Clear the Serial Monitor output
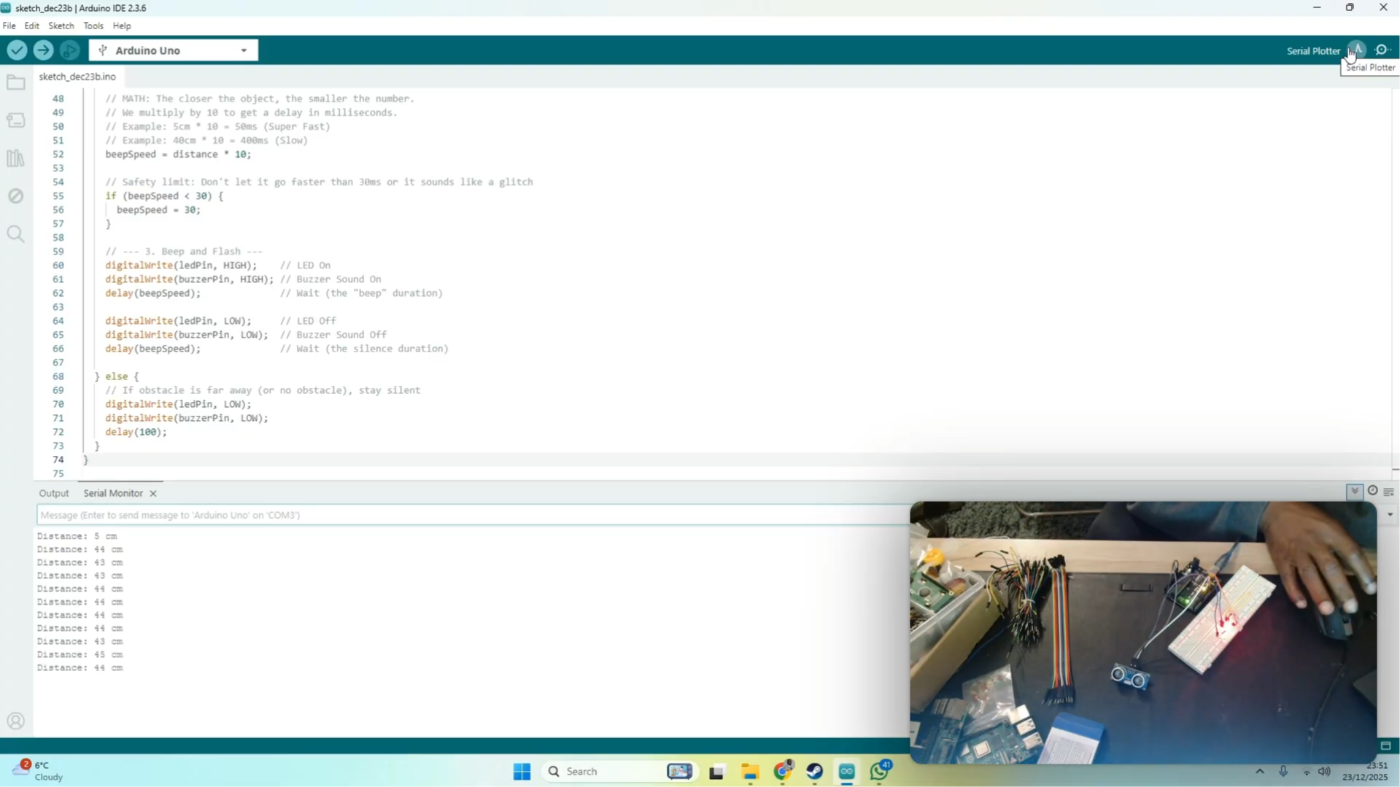 click(x=1388, y=492)
